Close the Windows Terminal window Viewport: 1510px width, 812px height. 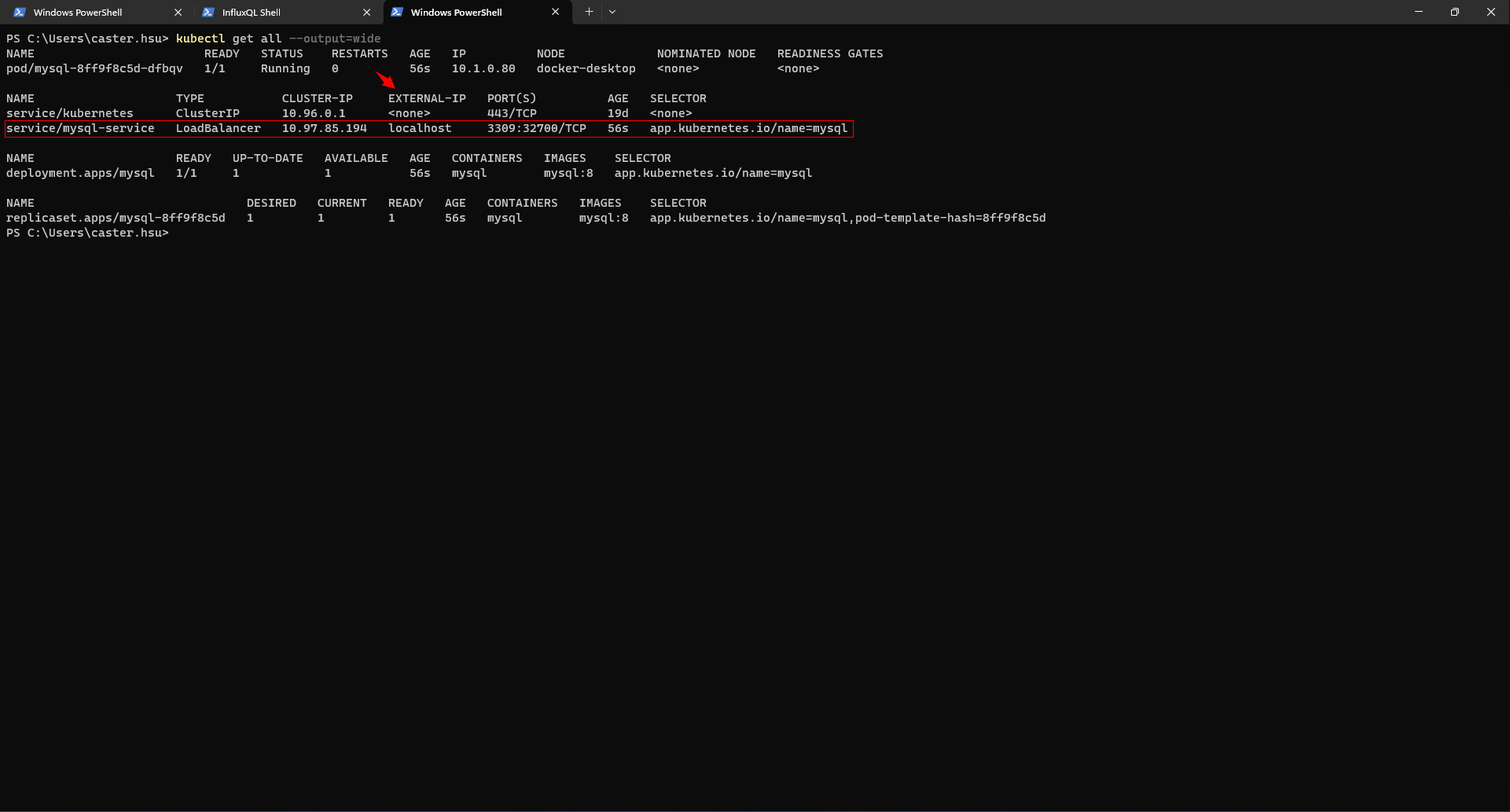pos(1490,12)
